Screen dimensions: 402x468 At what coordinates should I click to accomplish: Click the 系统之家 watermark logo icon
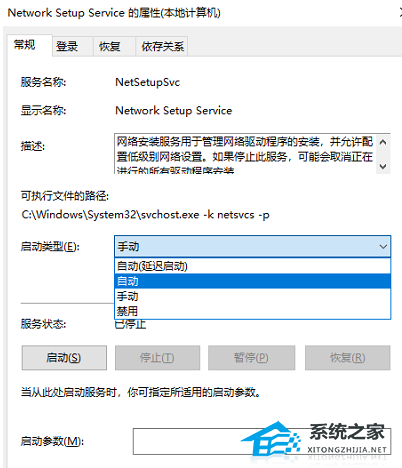point(271,440)
